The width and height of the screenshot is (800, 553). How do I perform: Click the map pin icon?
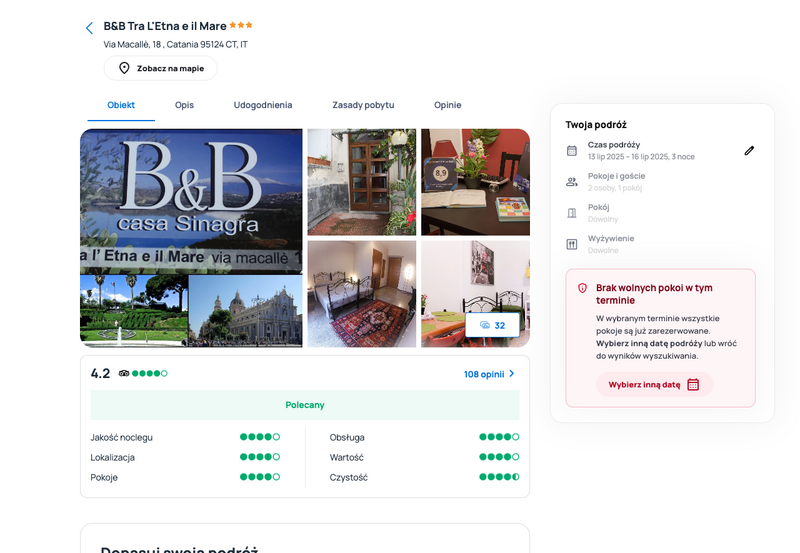(x=124, y=68)
